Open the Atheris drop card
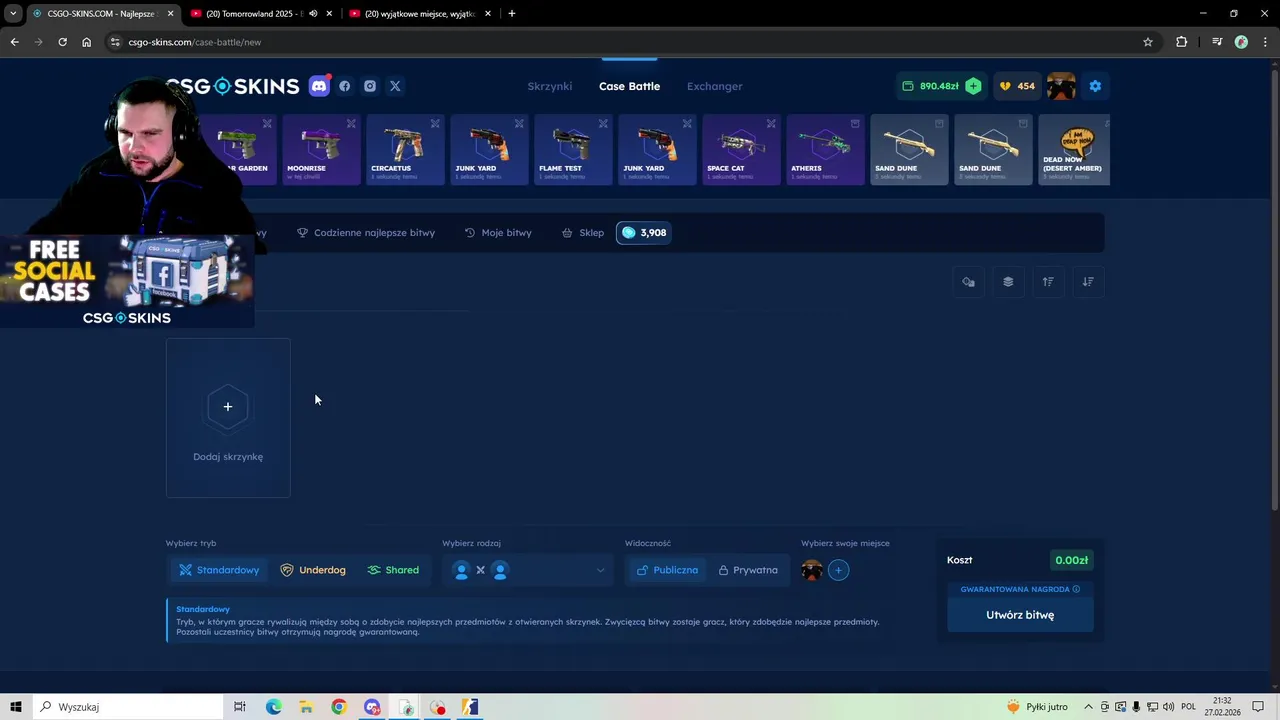 (826, 150)
